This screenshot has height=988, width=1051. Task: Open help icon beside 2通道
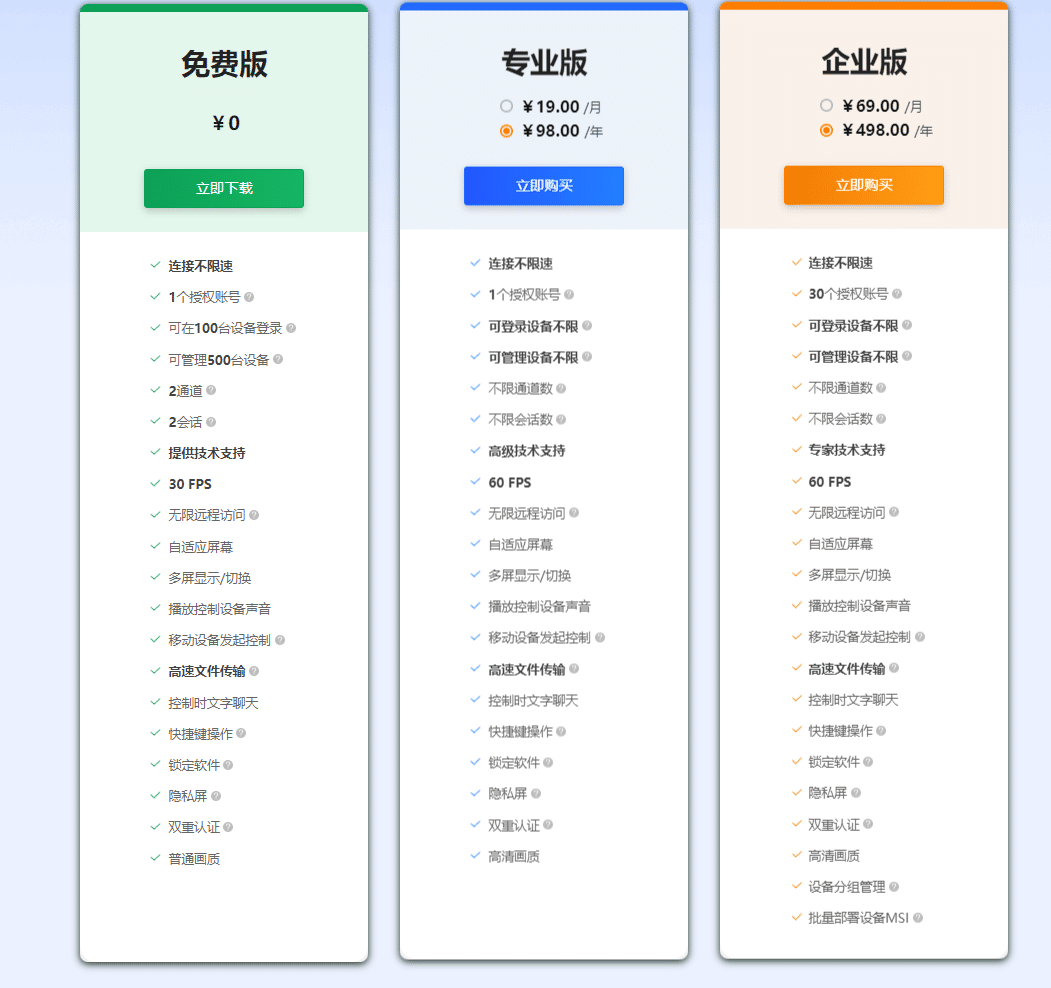click(x=211, y=390)
